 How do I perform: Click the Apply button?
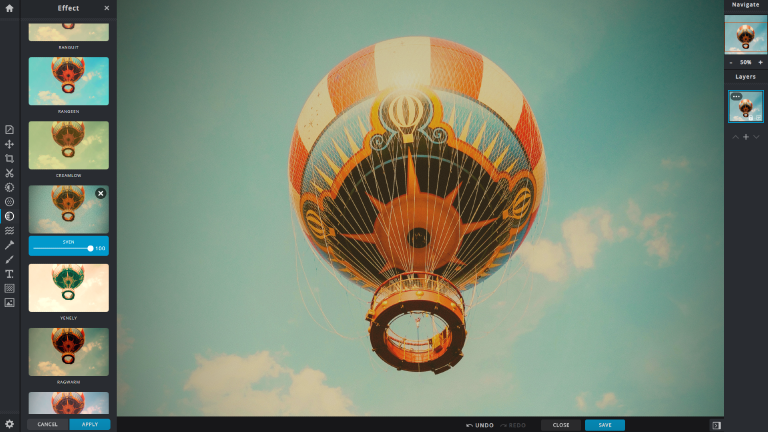click(90, 424)
